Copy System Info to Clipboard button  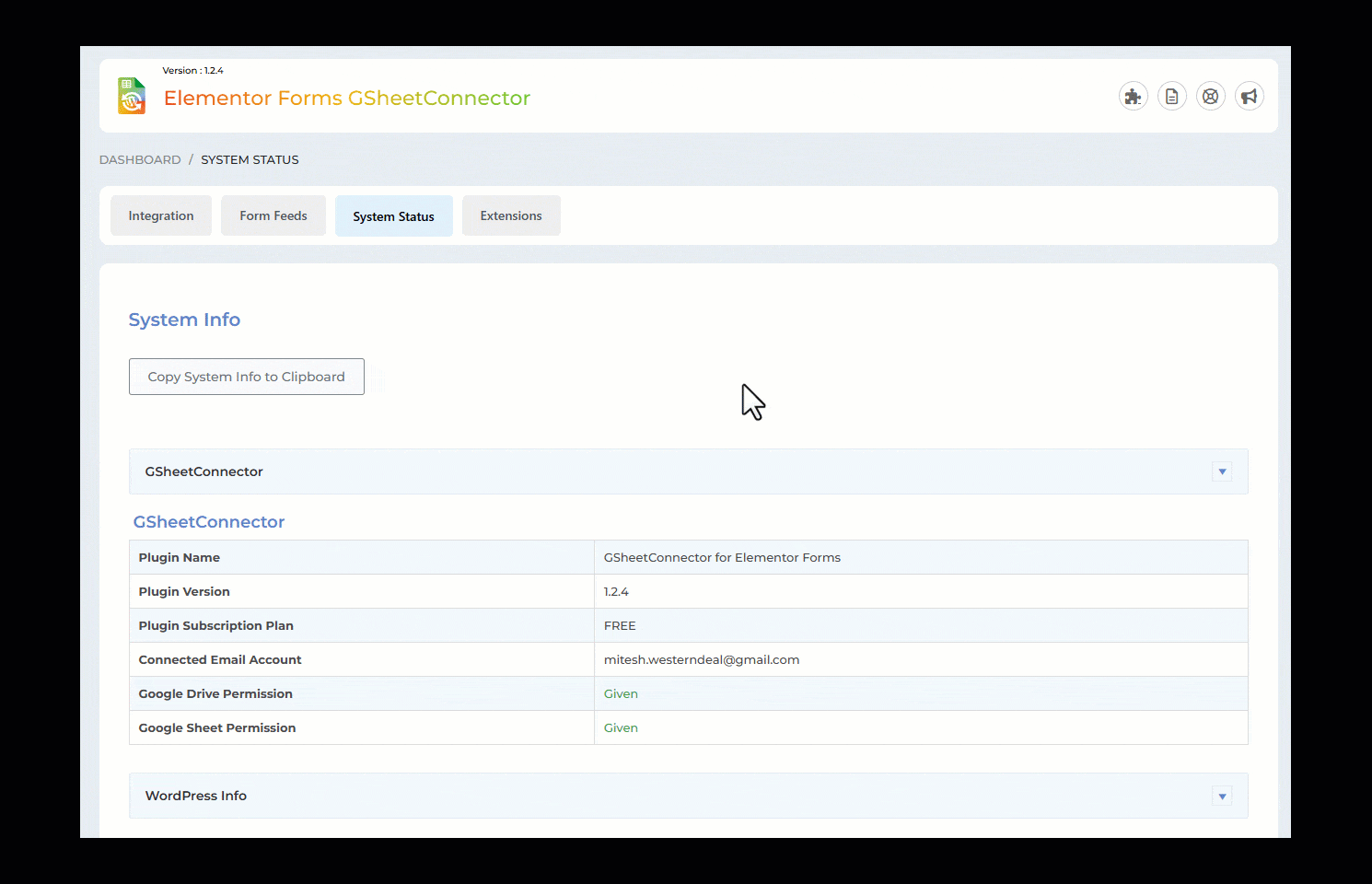(247, 377)
